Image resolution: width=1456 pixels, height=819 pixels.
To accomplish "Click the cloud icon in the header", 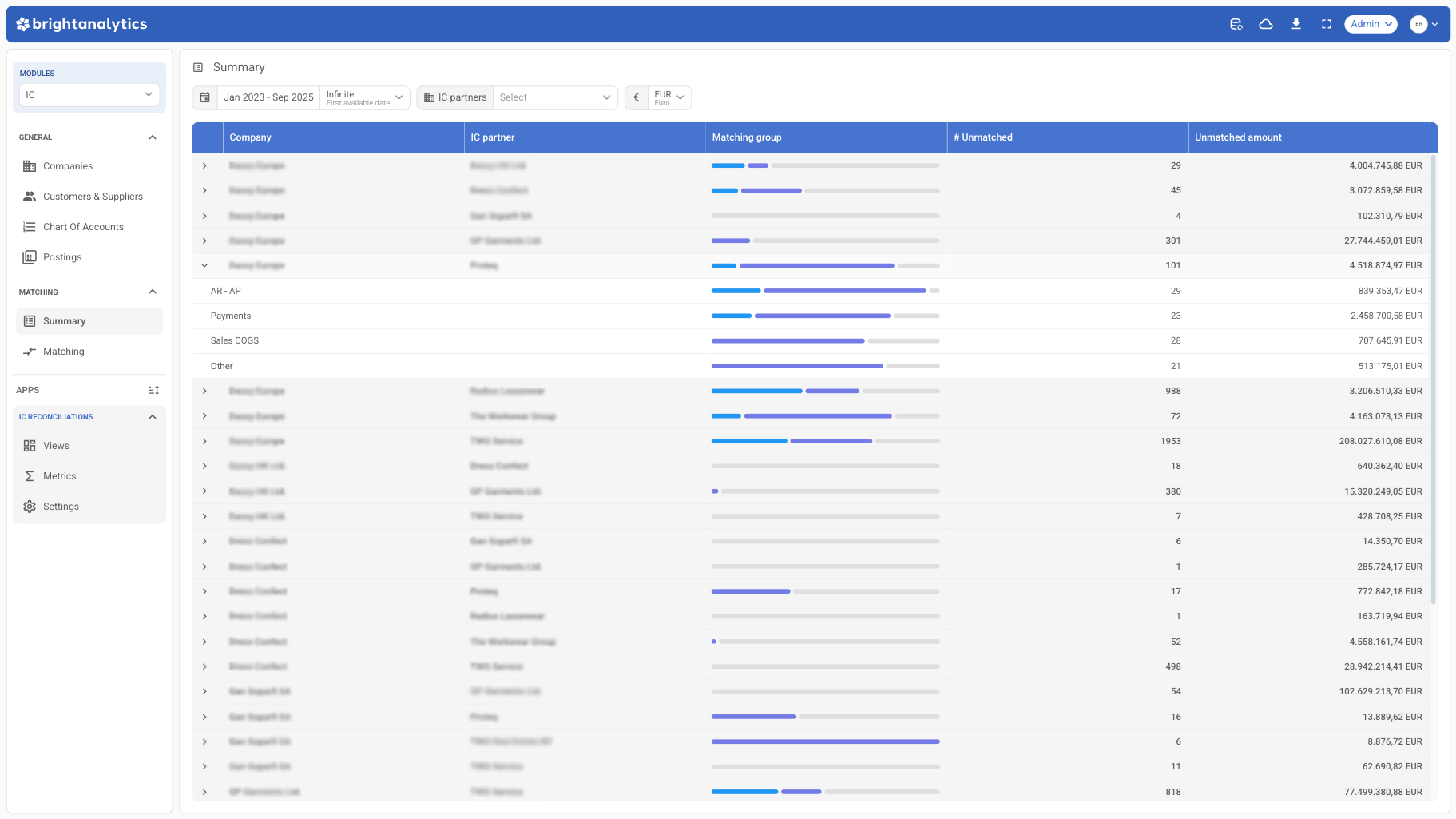I will pyautogui.click(x=1266, y=24).
